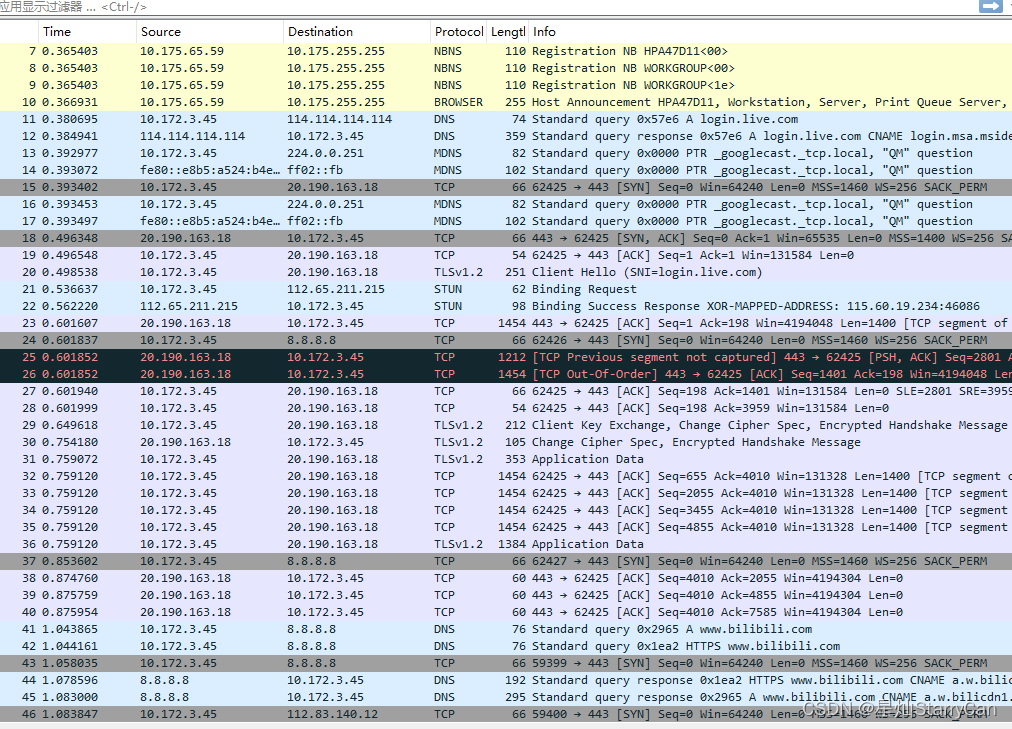Click the display filter input field
This screenshot has width=1012, height=729.
coord(400,8)
